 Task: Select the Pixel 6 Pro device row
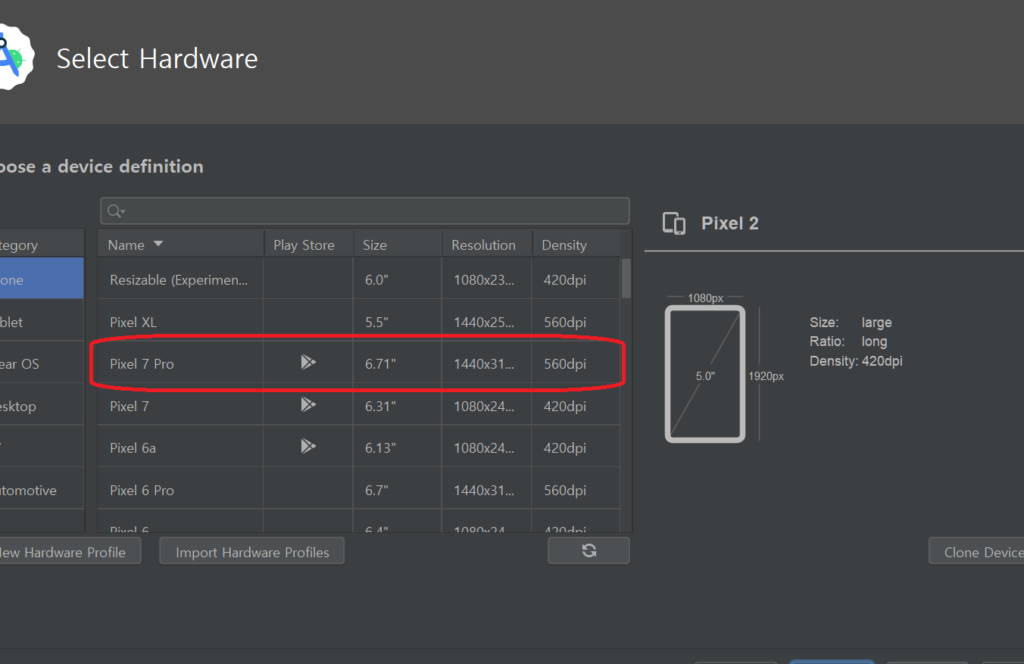click(359, 490)
